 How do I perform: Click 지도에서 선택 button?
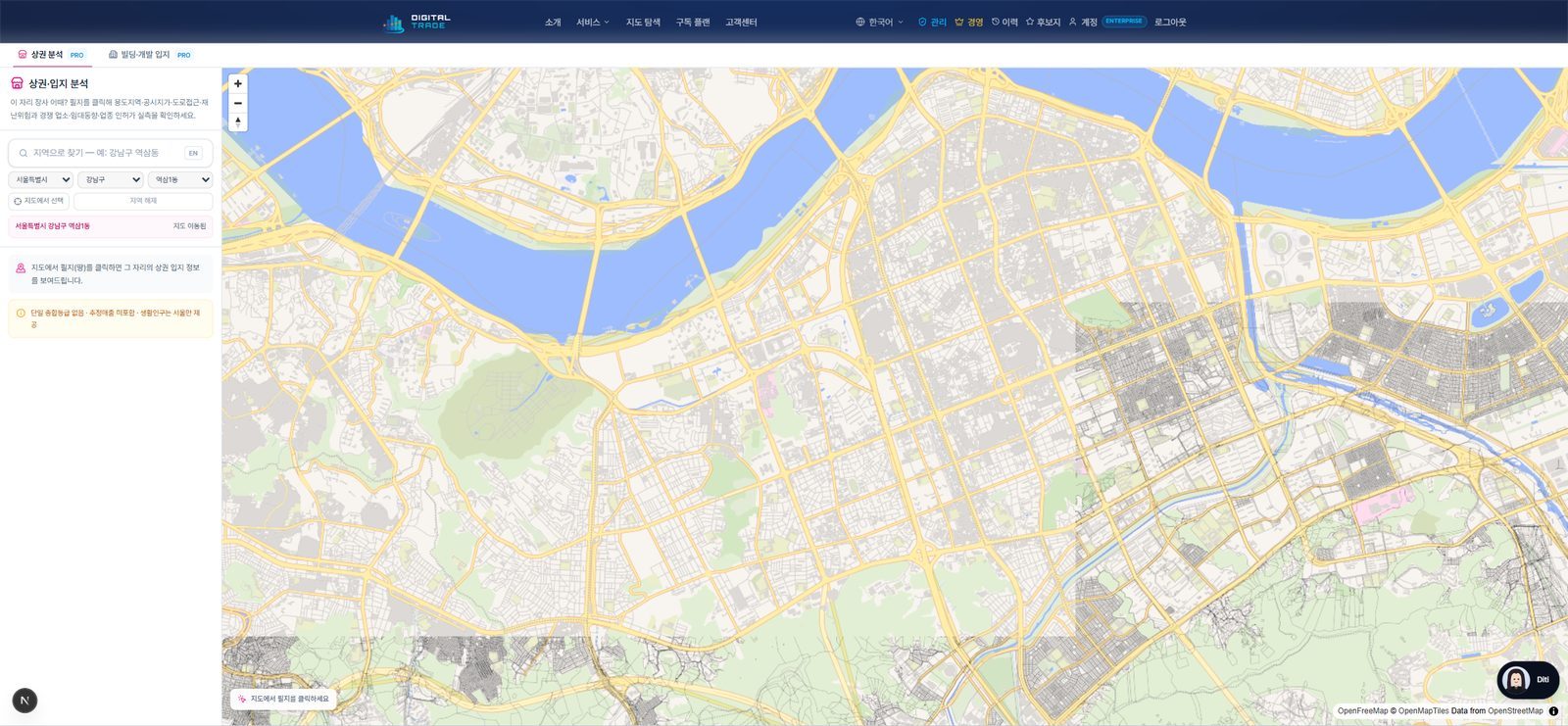pyautogui.click(x=39, y=201)
